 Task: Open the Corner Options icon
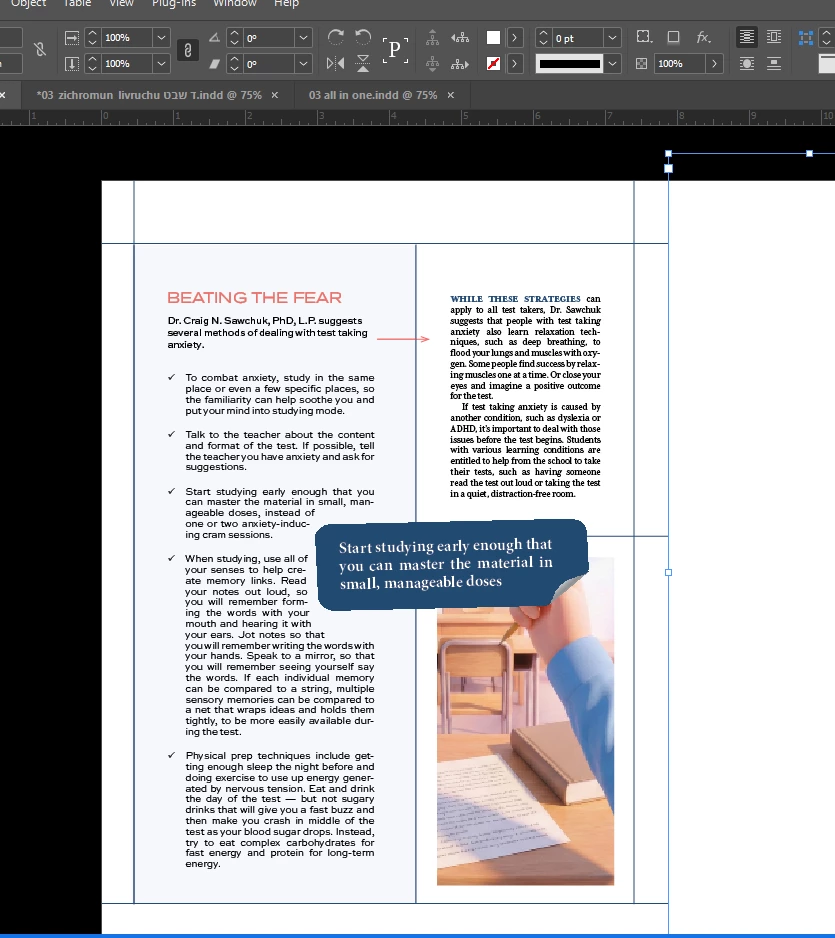pyautogui.click(x=644, y=37)
